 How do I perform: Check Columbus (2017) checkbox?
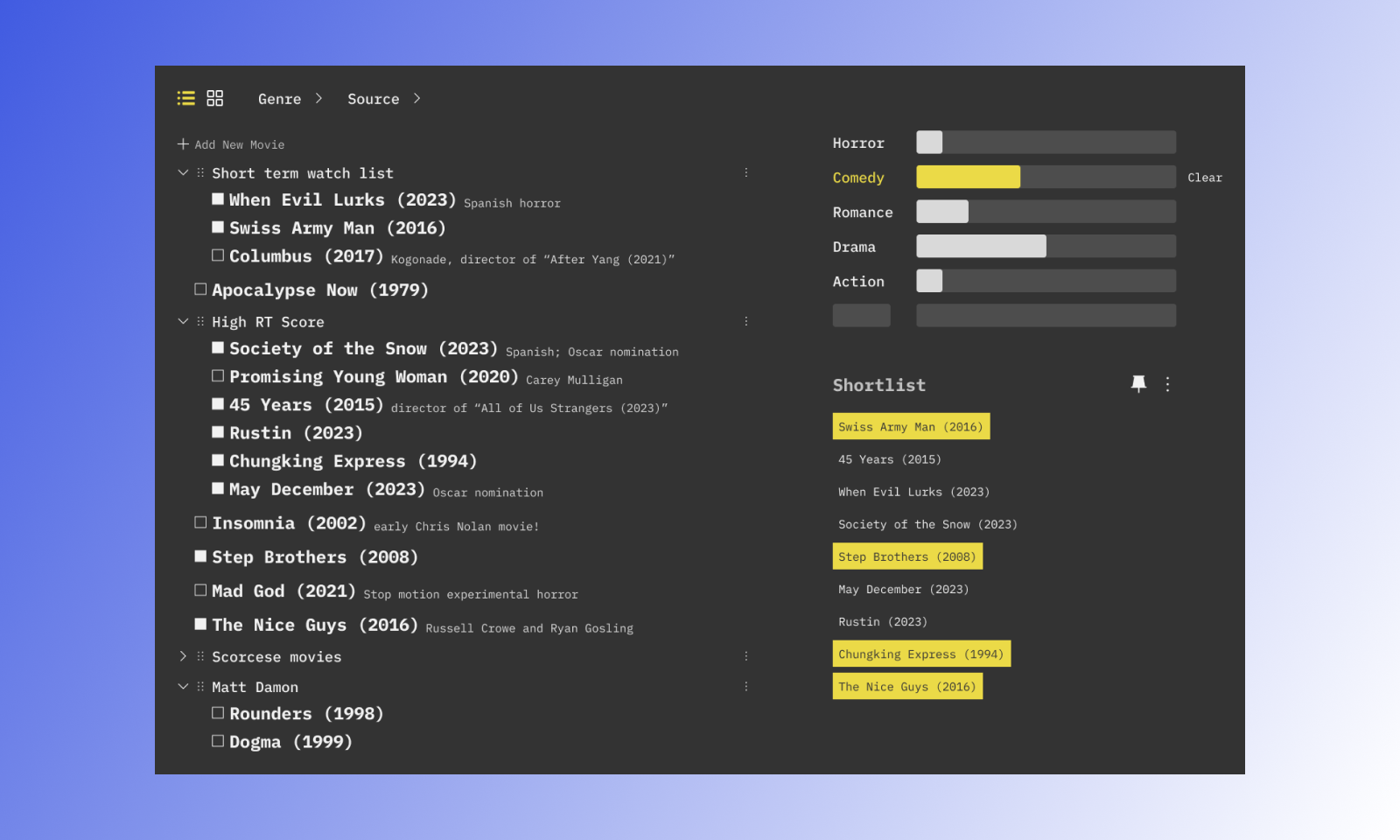[x=218, y=255]
